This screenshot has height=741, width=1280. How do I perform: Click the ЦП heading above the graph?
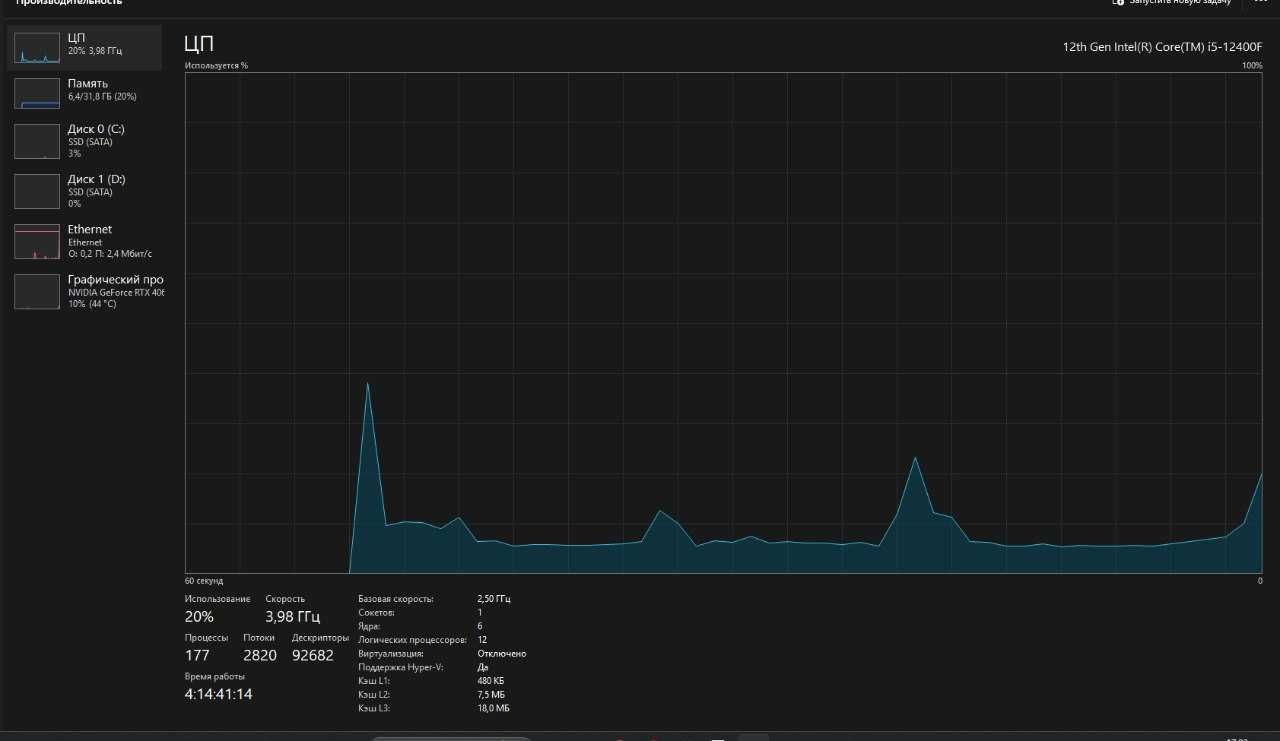199,43
